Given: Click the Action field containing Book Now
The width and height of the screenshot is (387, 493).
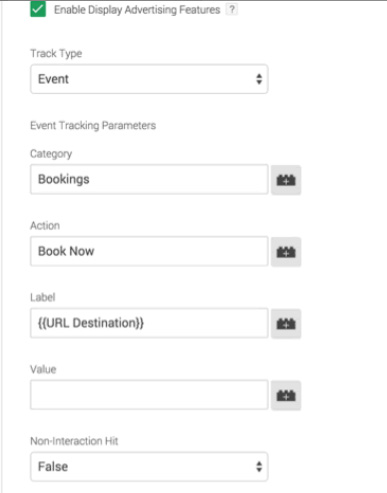Looking at the screenshot, I should 149,251.
